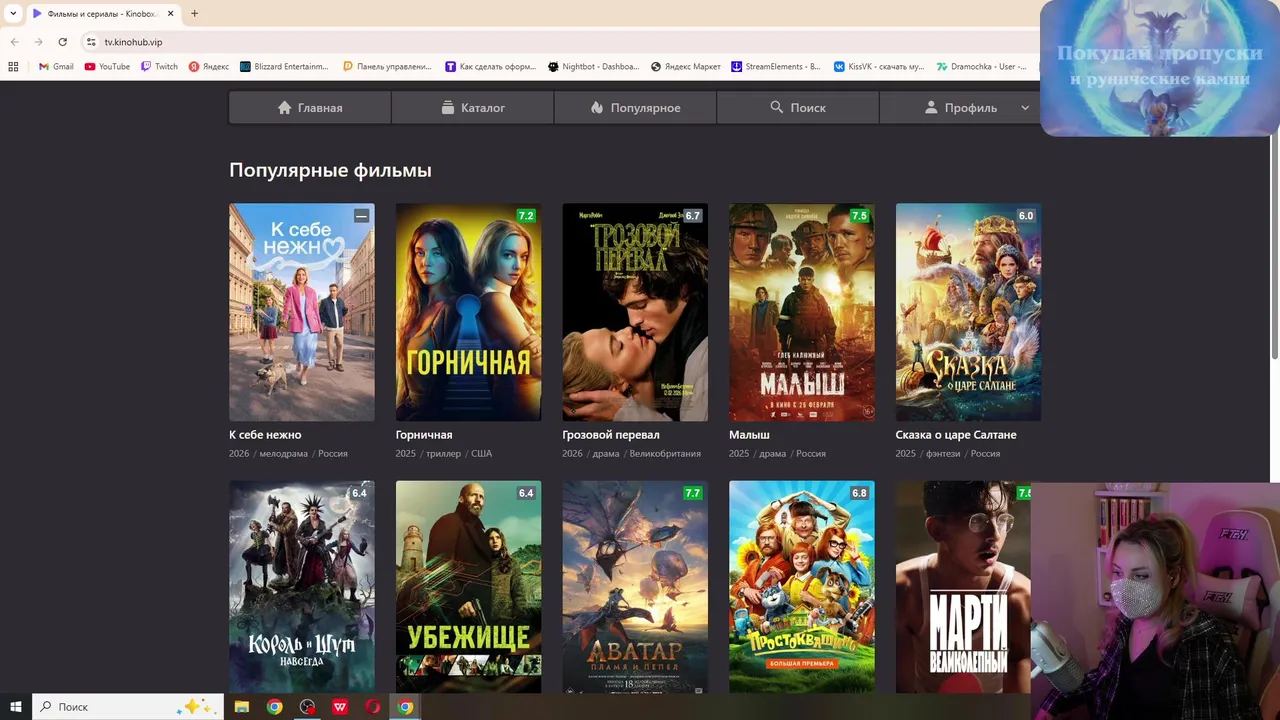Click the 6.4 rating badge on Король и Шут
The image size is (1280, 720).
(x=359, y=493)
